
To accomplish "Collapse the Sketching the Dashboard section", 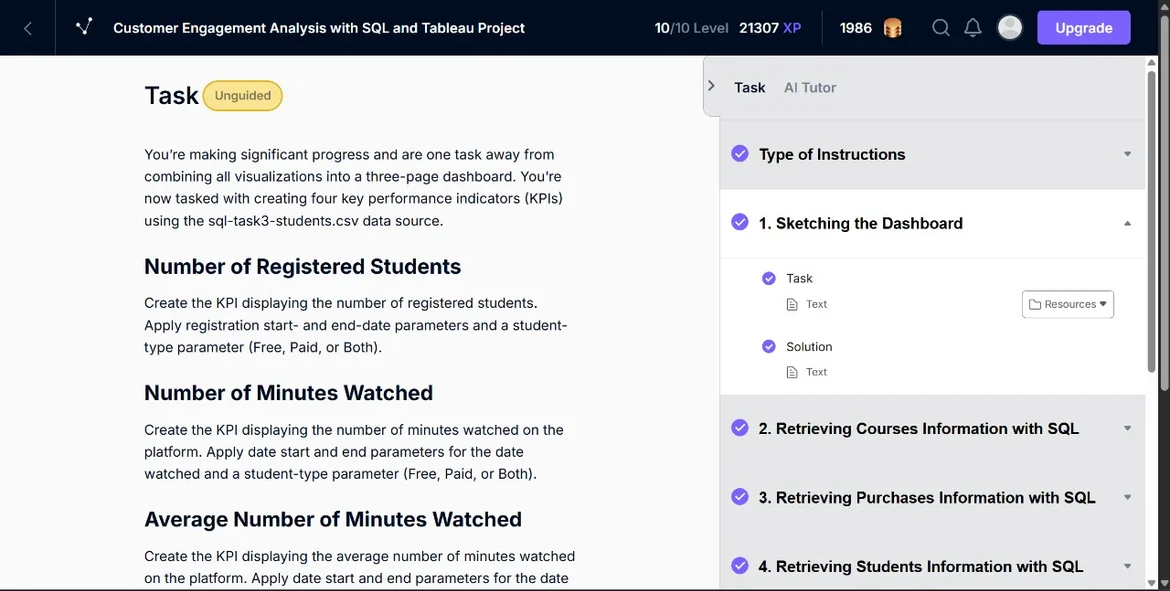I will coord(1127,223).
